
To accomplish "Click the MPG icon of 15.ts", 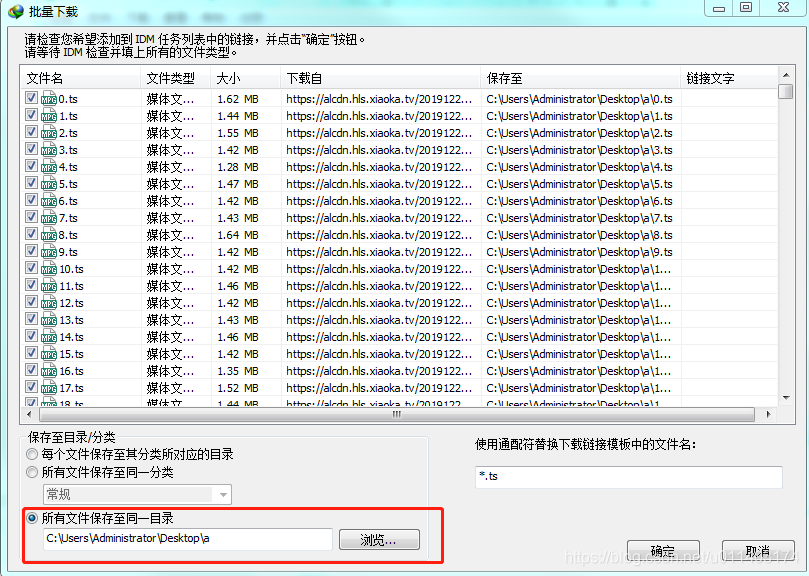I will tap(49, 355).
